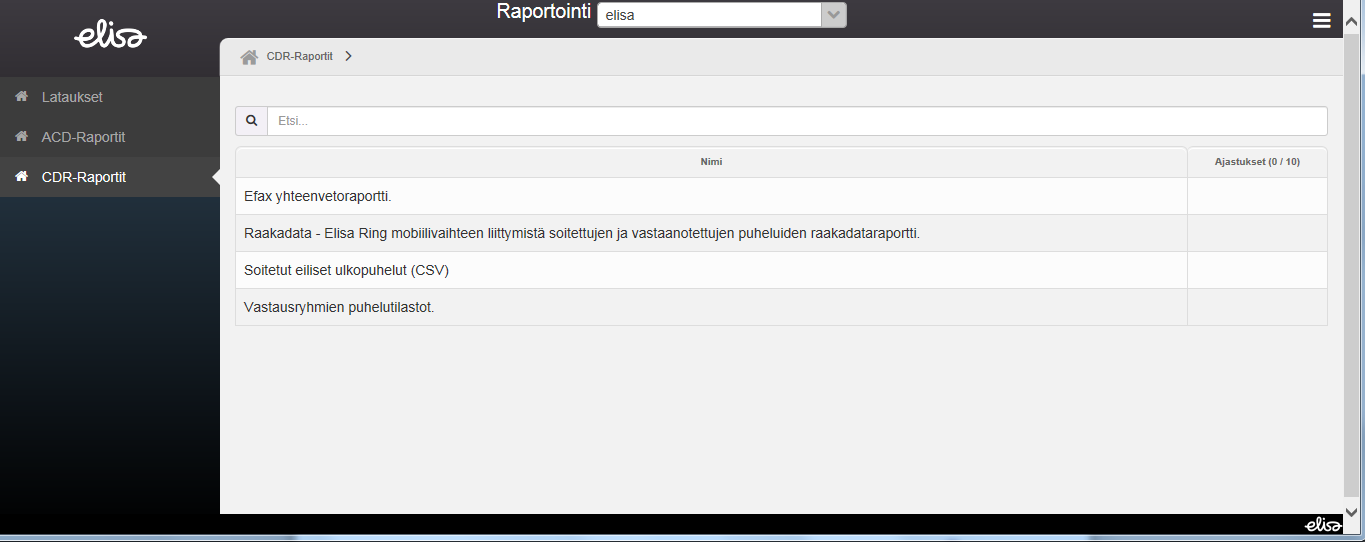The height and width of the screenshot is (542, 1365).
Task: Click the vertical scrollbar thumb
Action: pos(1353,265)
